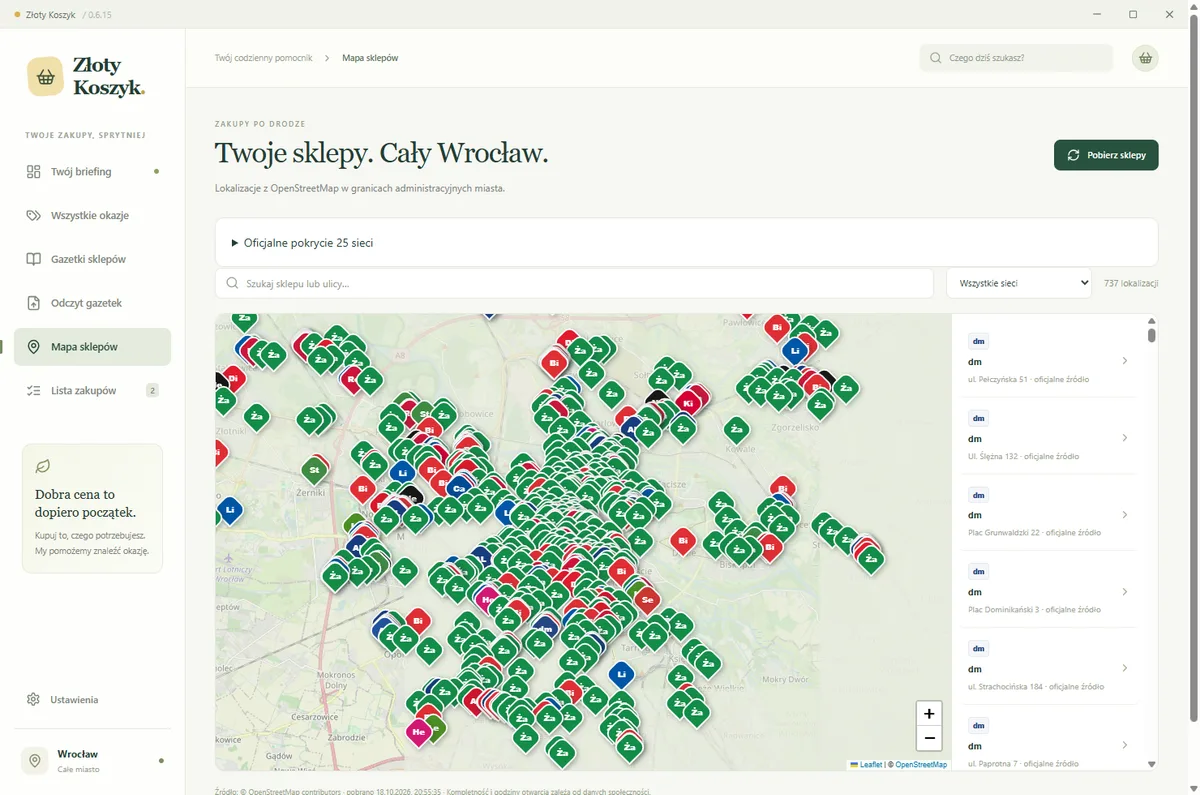
Task: Select Mapa sklepów in sidebar
Action: pyautogui.click(x=92, y=347)
